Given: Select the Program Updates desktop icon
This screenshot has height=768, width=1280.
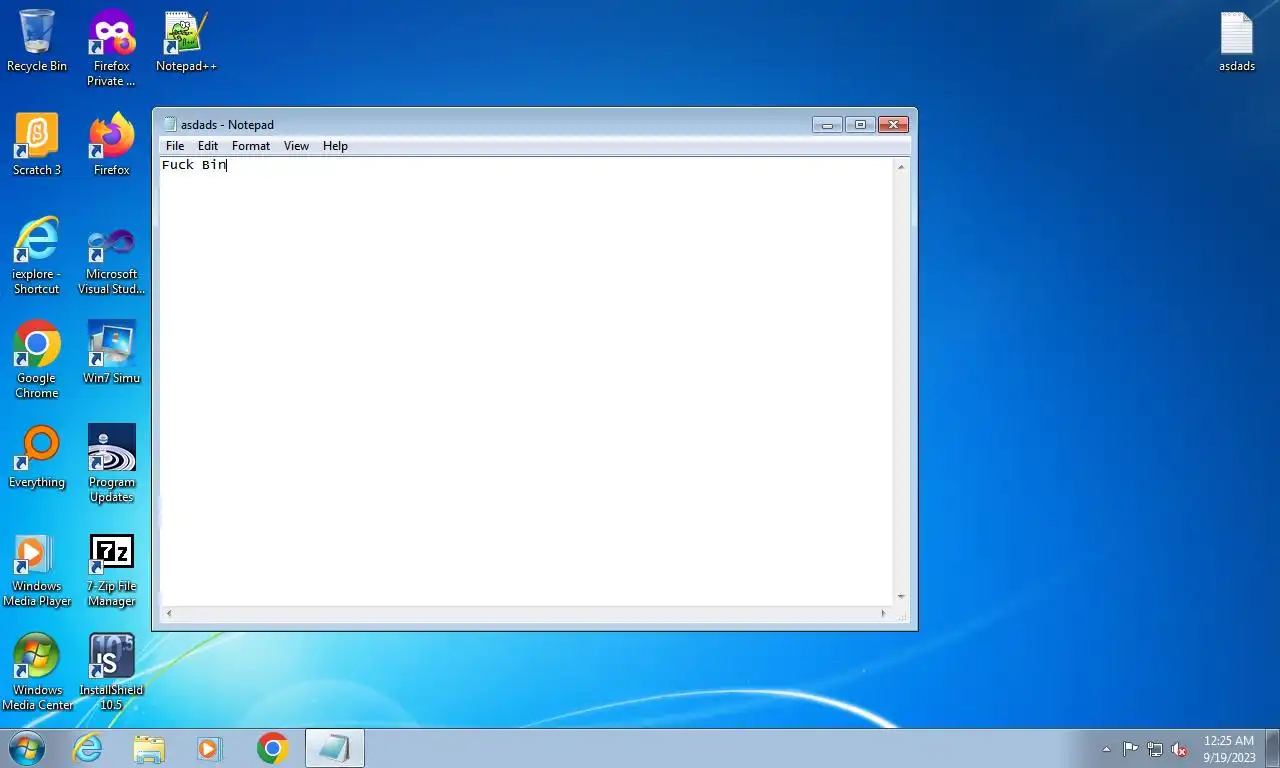Looking at the screenshot, I should (x=111, y=464).
